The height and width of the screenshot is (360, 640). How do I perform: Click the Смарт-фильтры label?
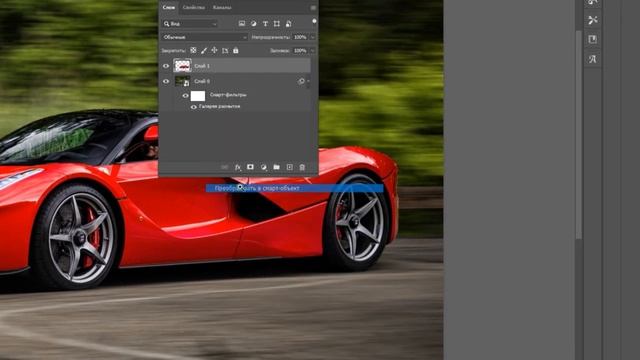click(228, 95)
